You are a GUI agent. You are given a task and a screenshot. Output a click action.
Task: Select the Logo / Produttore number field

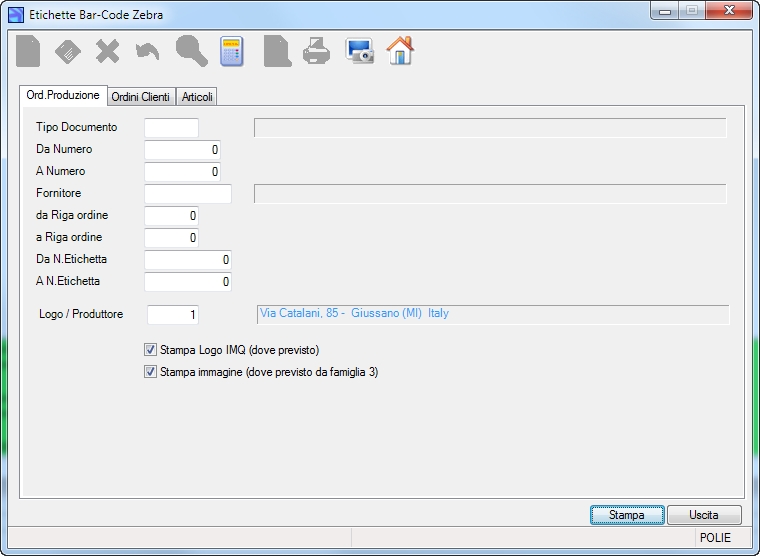173,315
